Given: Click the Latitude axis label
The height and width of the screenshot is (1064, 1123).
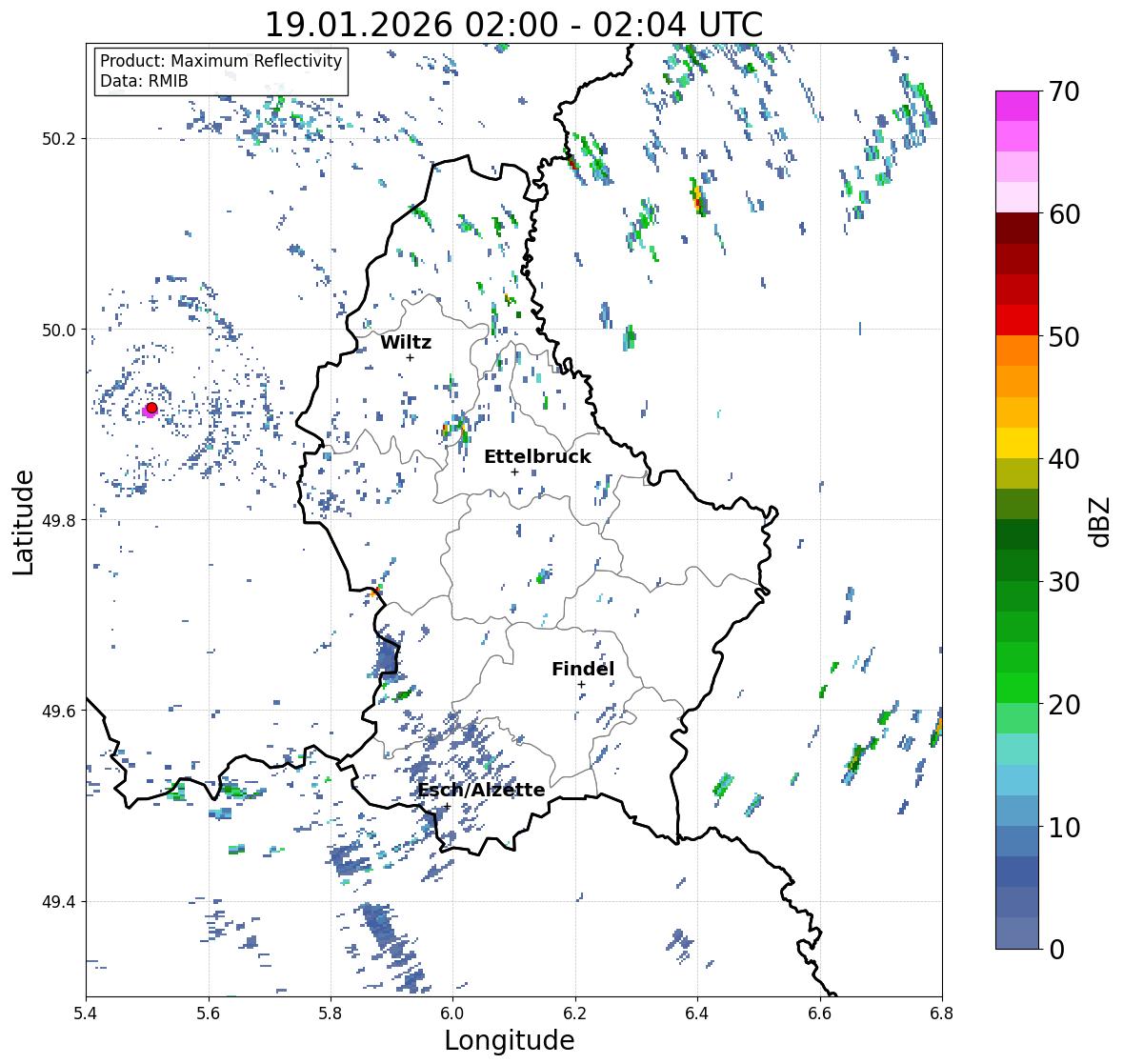Looking at the screenshot, I should [23, 523].
